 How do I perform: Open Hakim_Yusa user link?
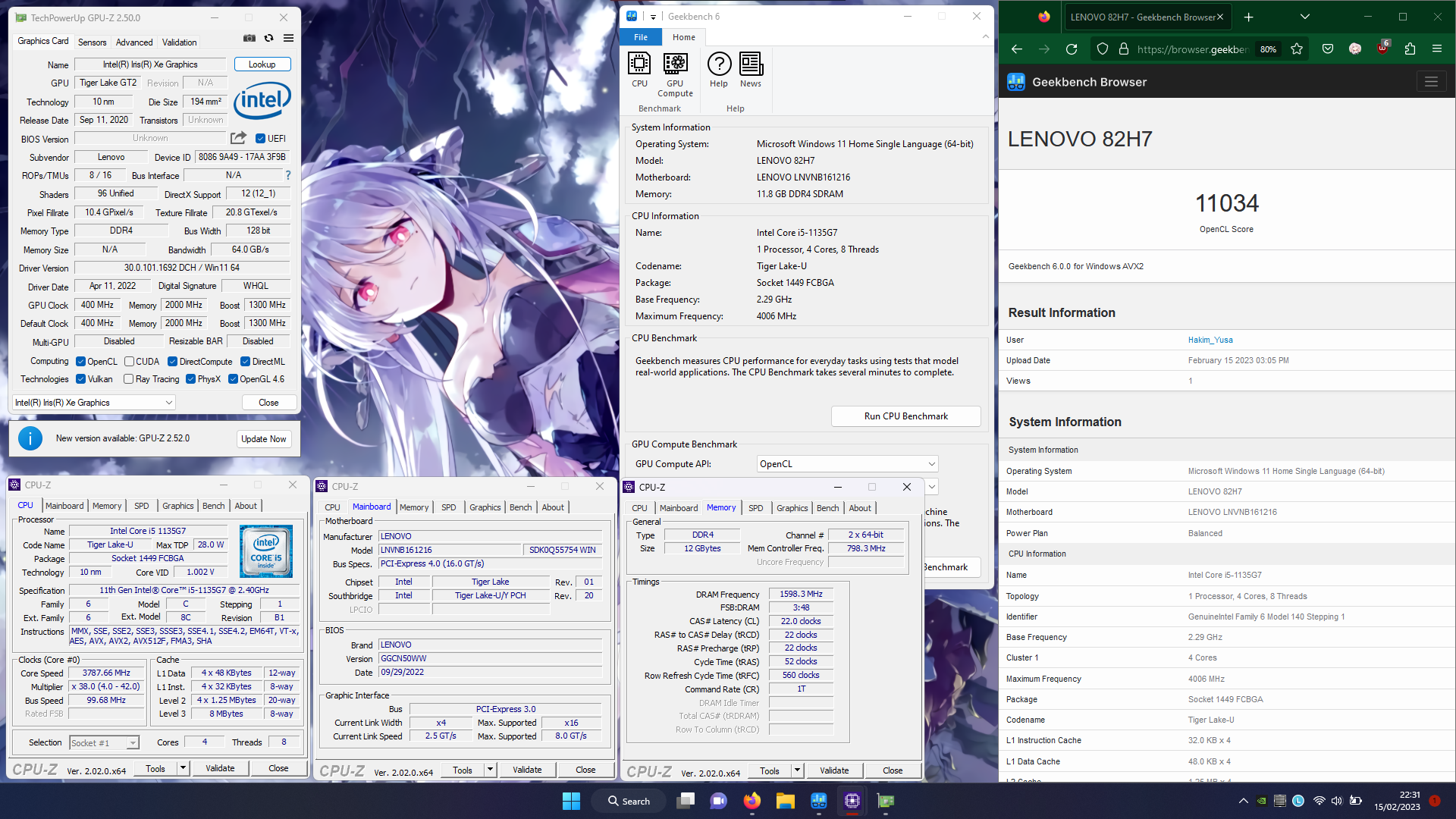coord(1210,340)
